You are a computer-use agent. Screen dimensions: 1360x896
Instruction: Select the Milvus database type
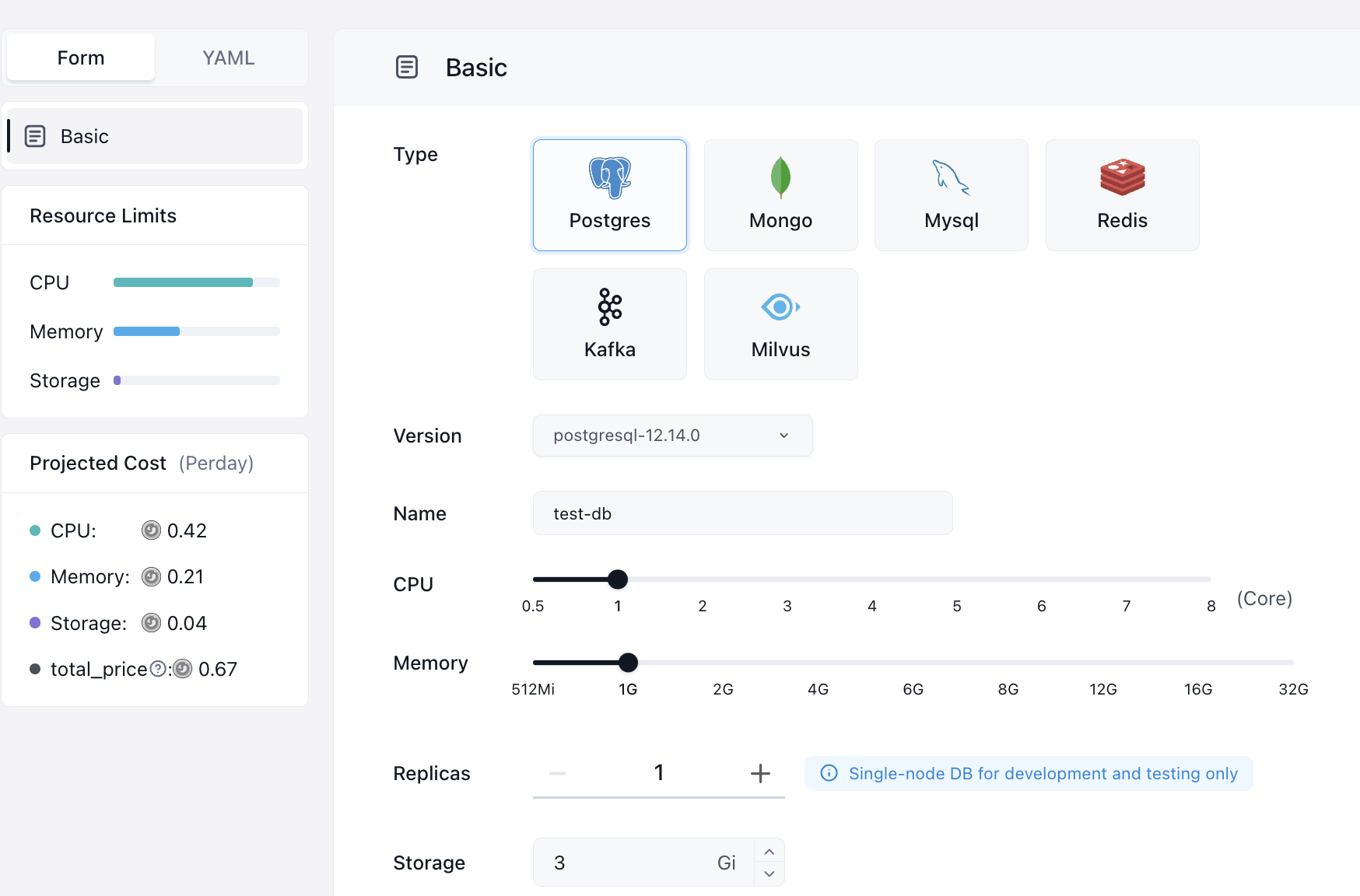click(x=780, y=324)
